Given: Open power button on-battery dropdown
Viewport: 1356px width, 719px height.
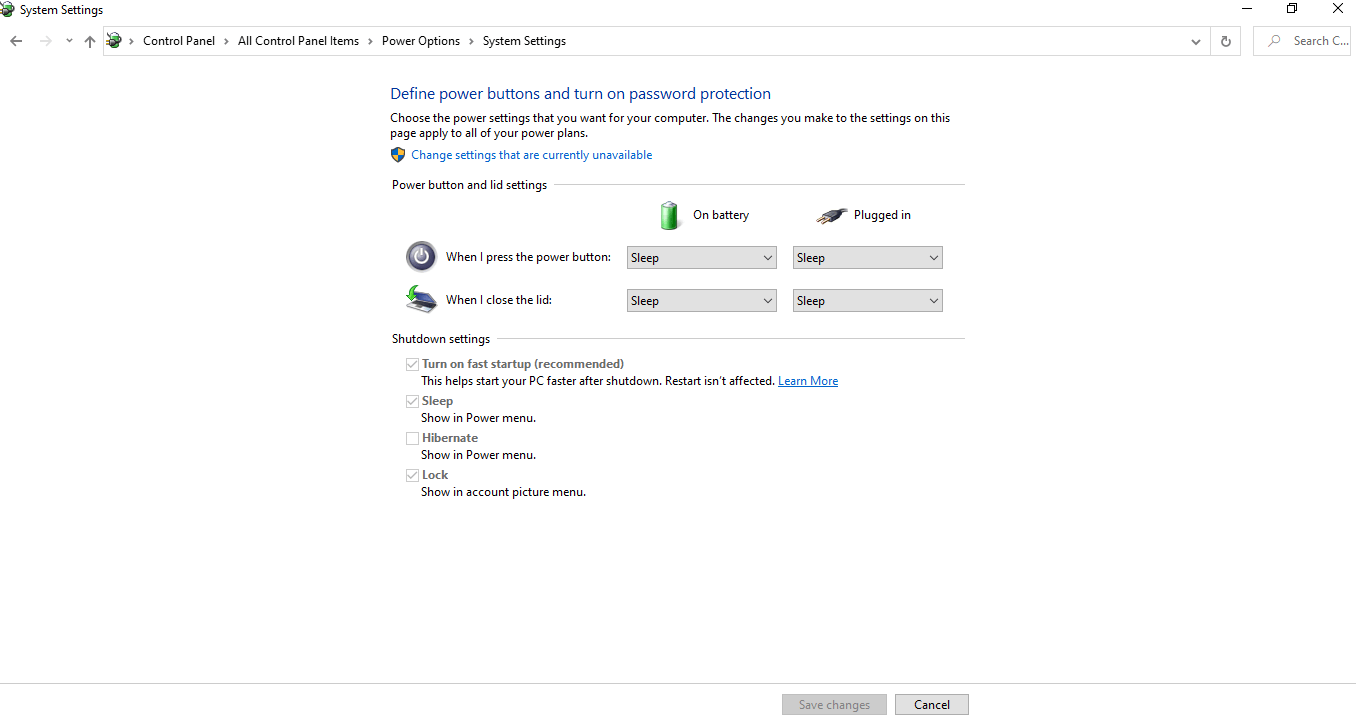Looking at the screenshot, I should pos(701,258).
